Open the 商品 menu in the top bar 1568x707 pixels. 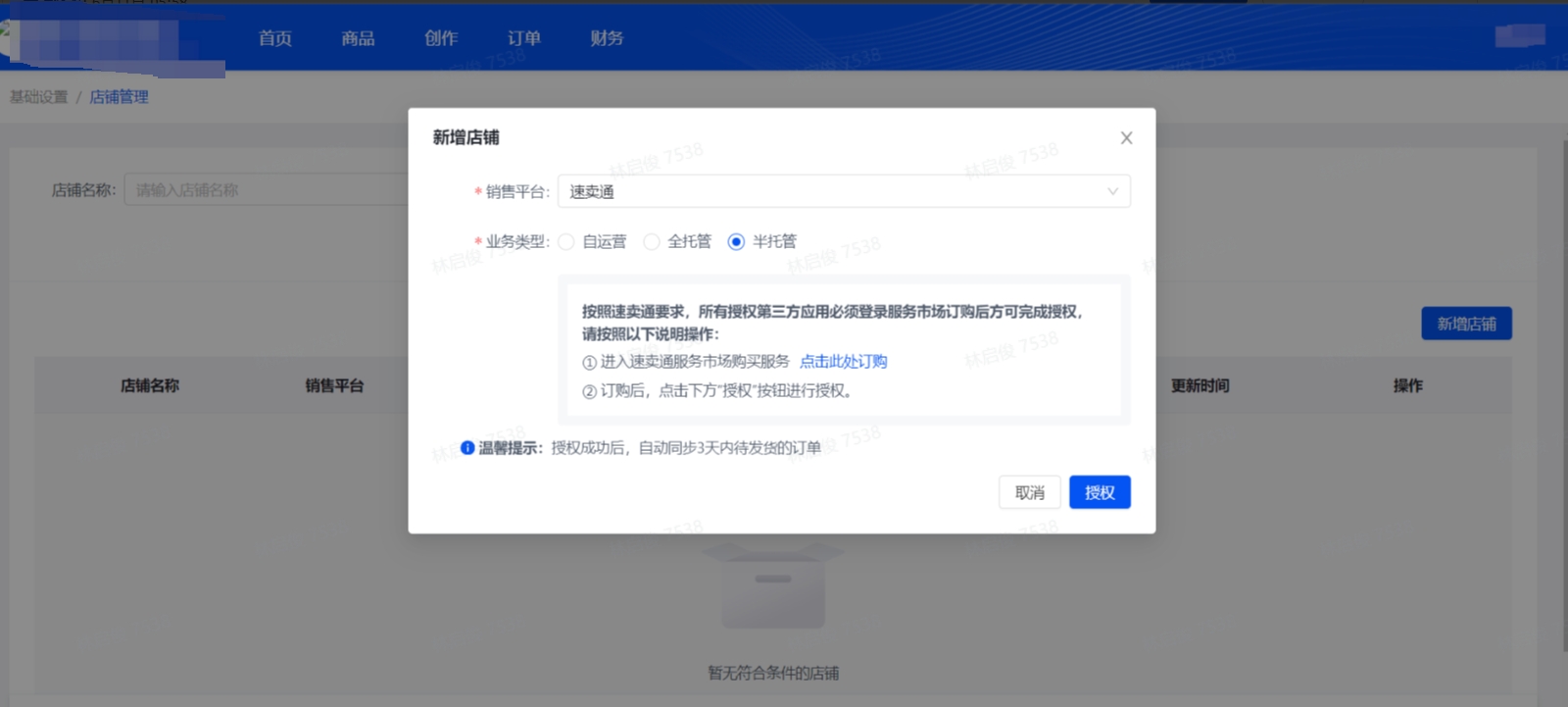358,38
